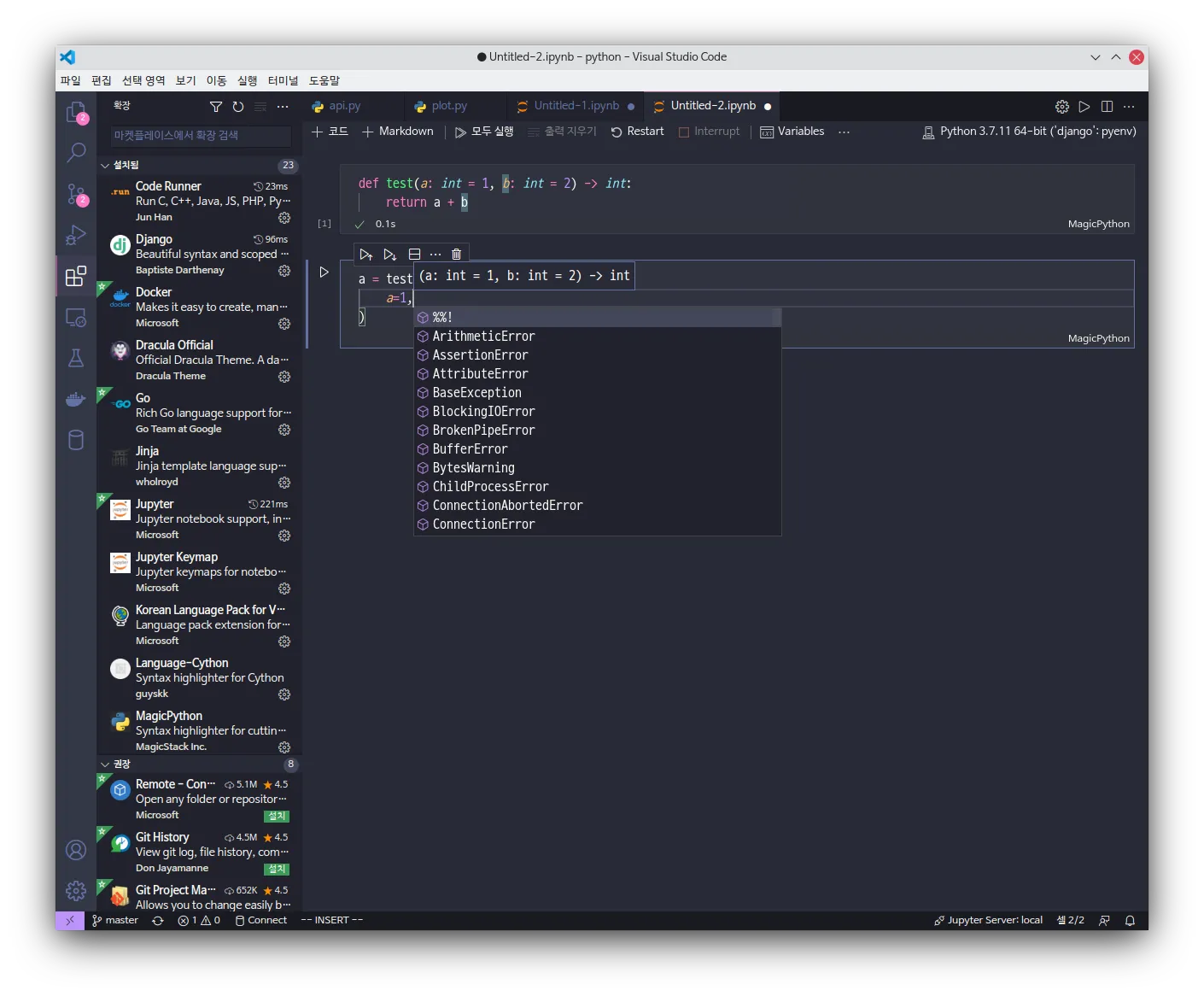Open the Docker view in activity bar
1204x996 pixels.
(x=76, y=399)
